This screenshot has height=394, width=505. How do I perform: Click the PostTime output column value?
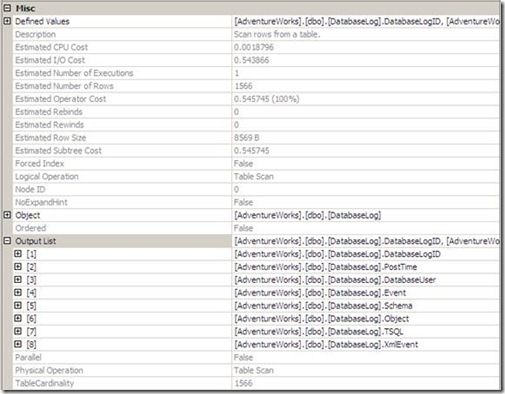pos(325,267)
